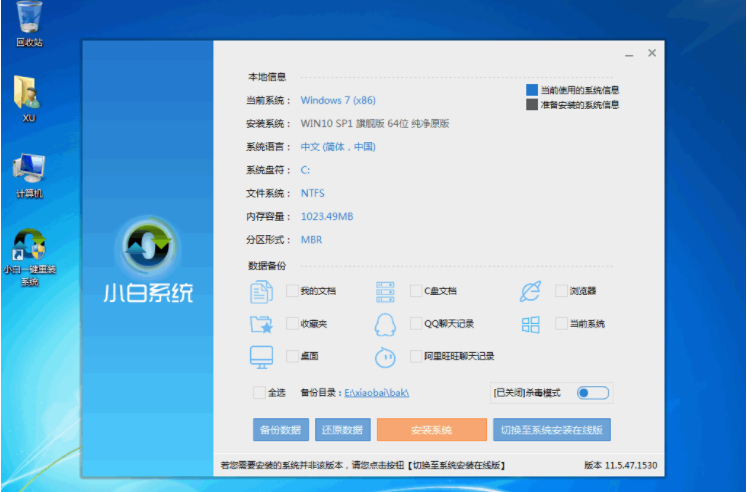Click the My Documents (我的文档) backup icon
The width and height of the screenshot is (747, 492).
261,292
